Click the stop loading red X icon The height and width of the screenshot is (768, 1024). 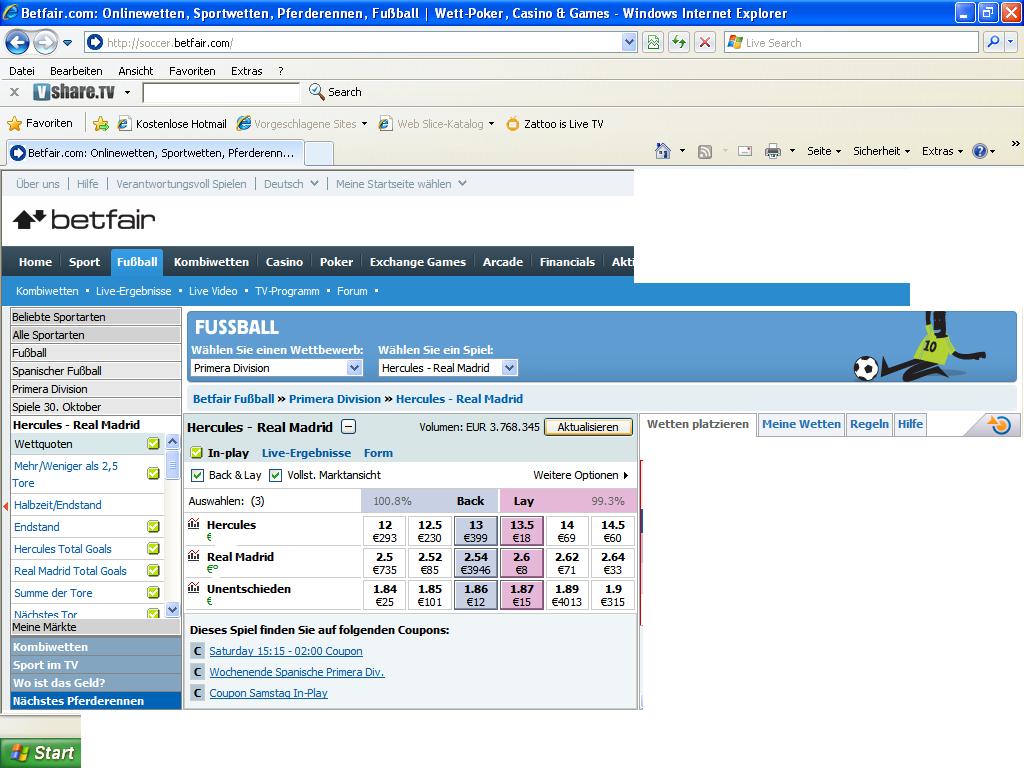(705, 43)
